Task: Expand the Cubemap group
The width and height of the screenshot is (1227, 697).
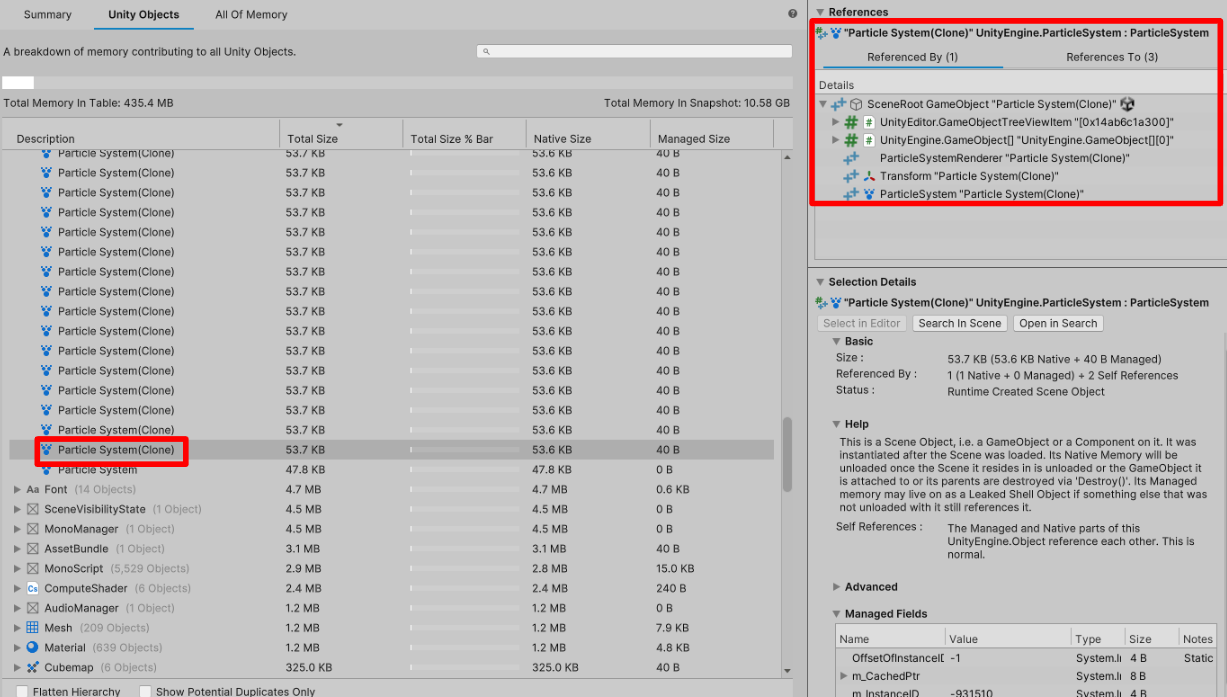Action: coord(17,667)
